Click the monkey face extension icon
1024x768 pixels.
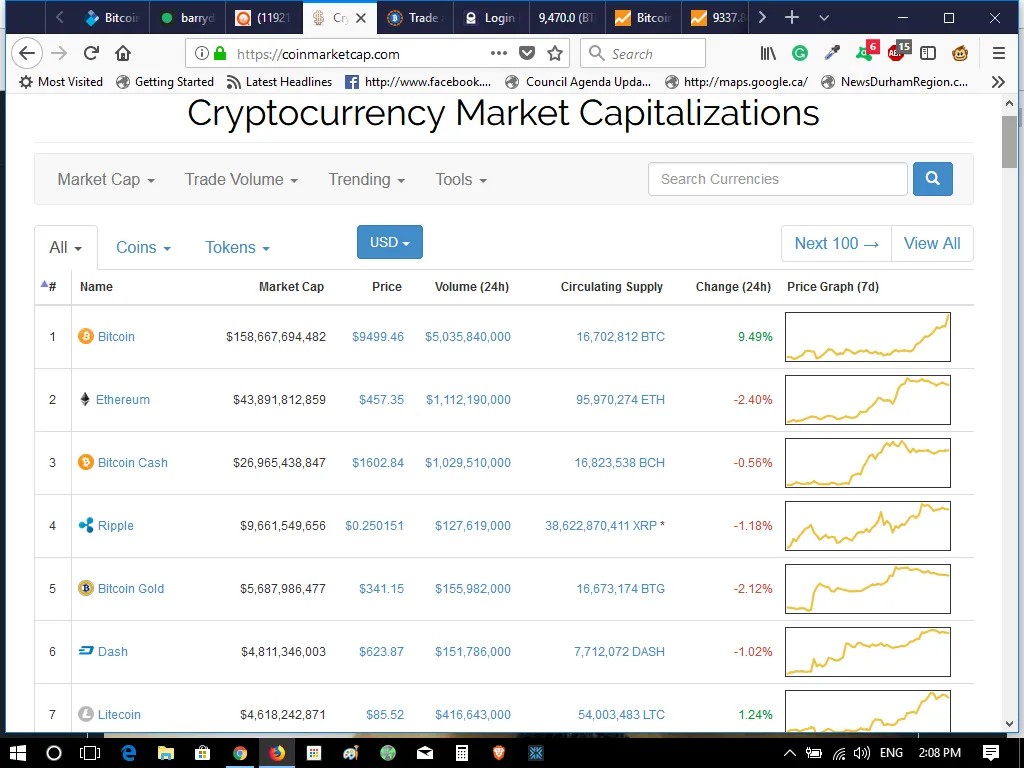click(960, 54)
